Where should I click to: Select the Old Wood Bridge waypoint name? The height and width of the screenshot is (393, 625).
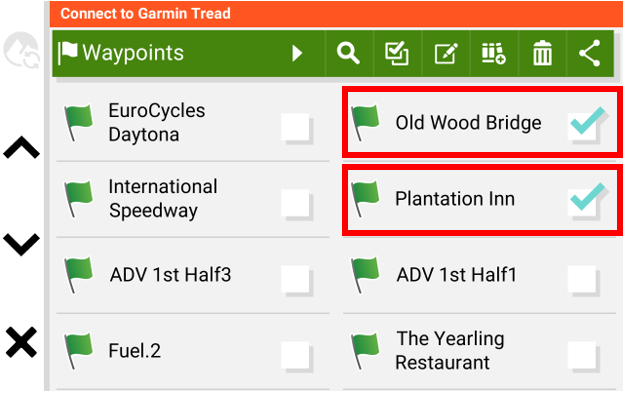coord(468,123)
